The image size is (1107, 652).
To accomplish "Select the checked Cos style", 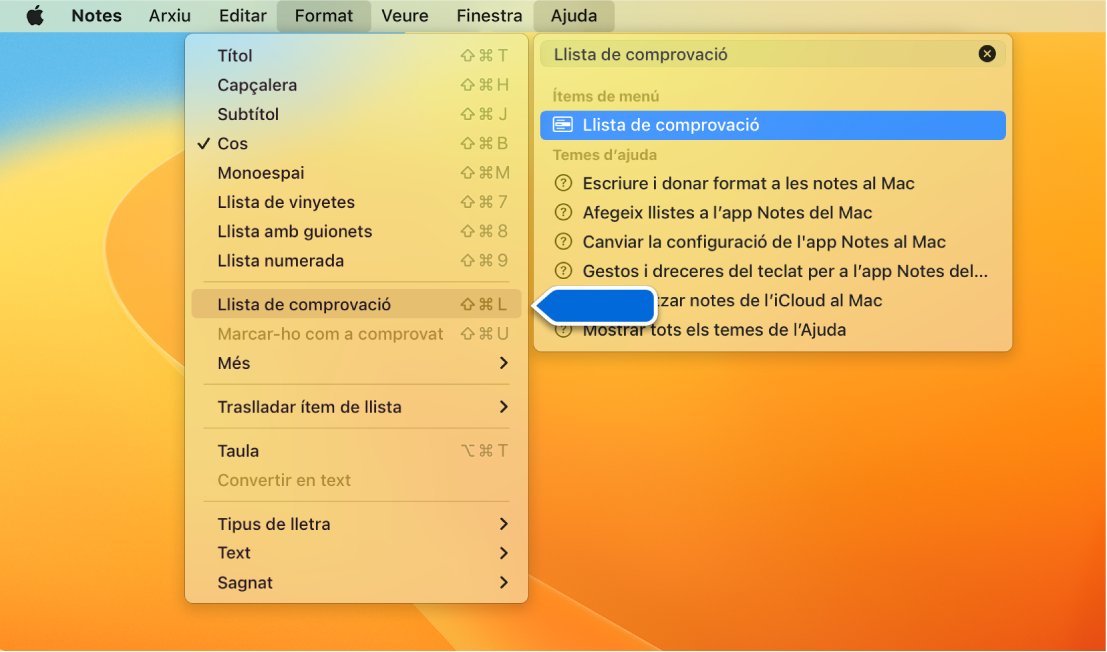I will (357, 143).
